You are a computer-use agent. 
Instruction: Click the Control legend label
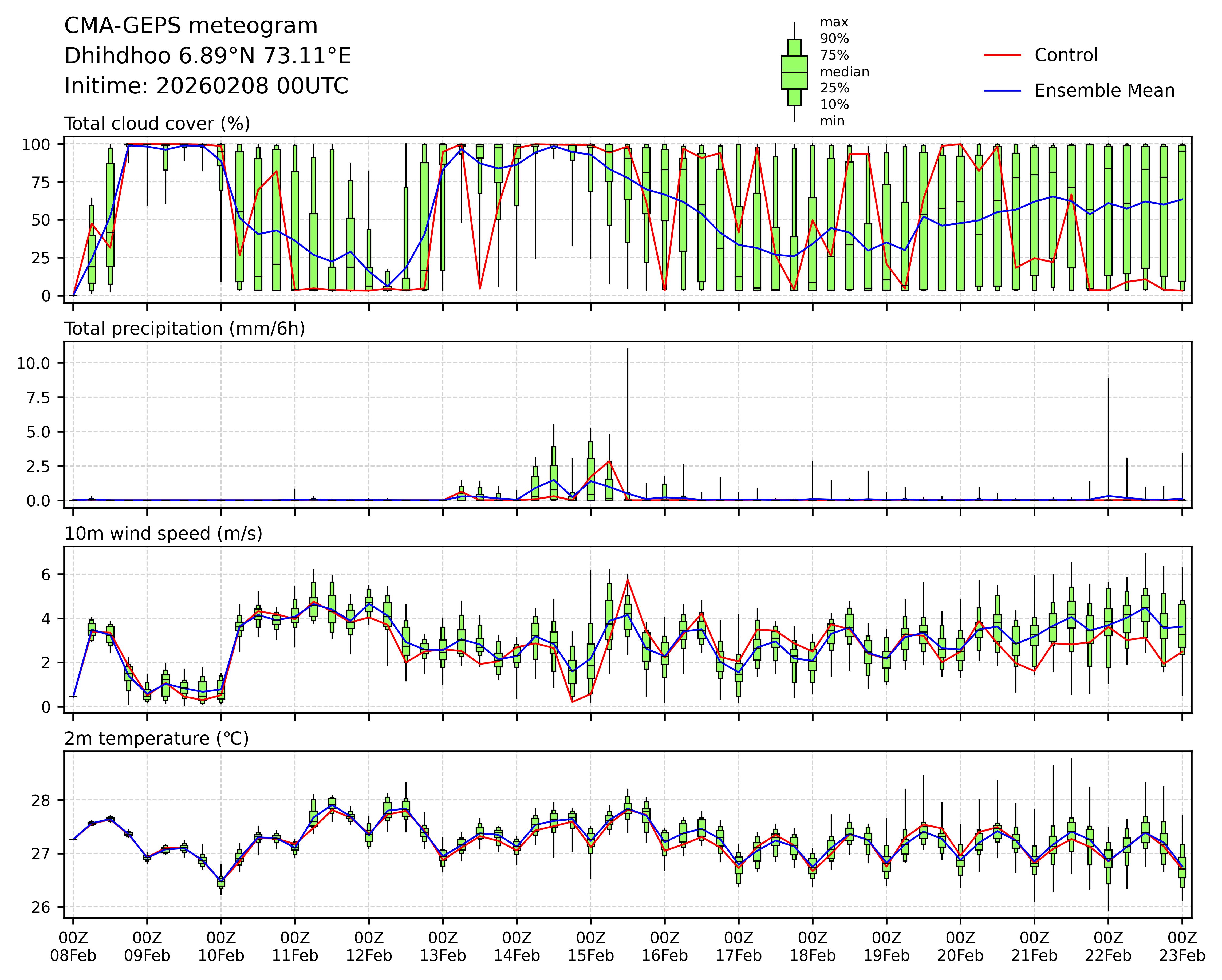coord(1066,56)
